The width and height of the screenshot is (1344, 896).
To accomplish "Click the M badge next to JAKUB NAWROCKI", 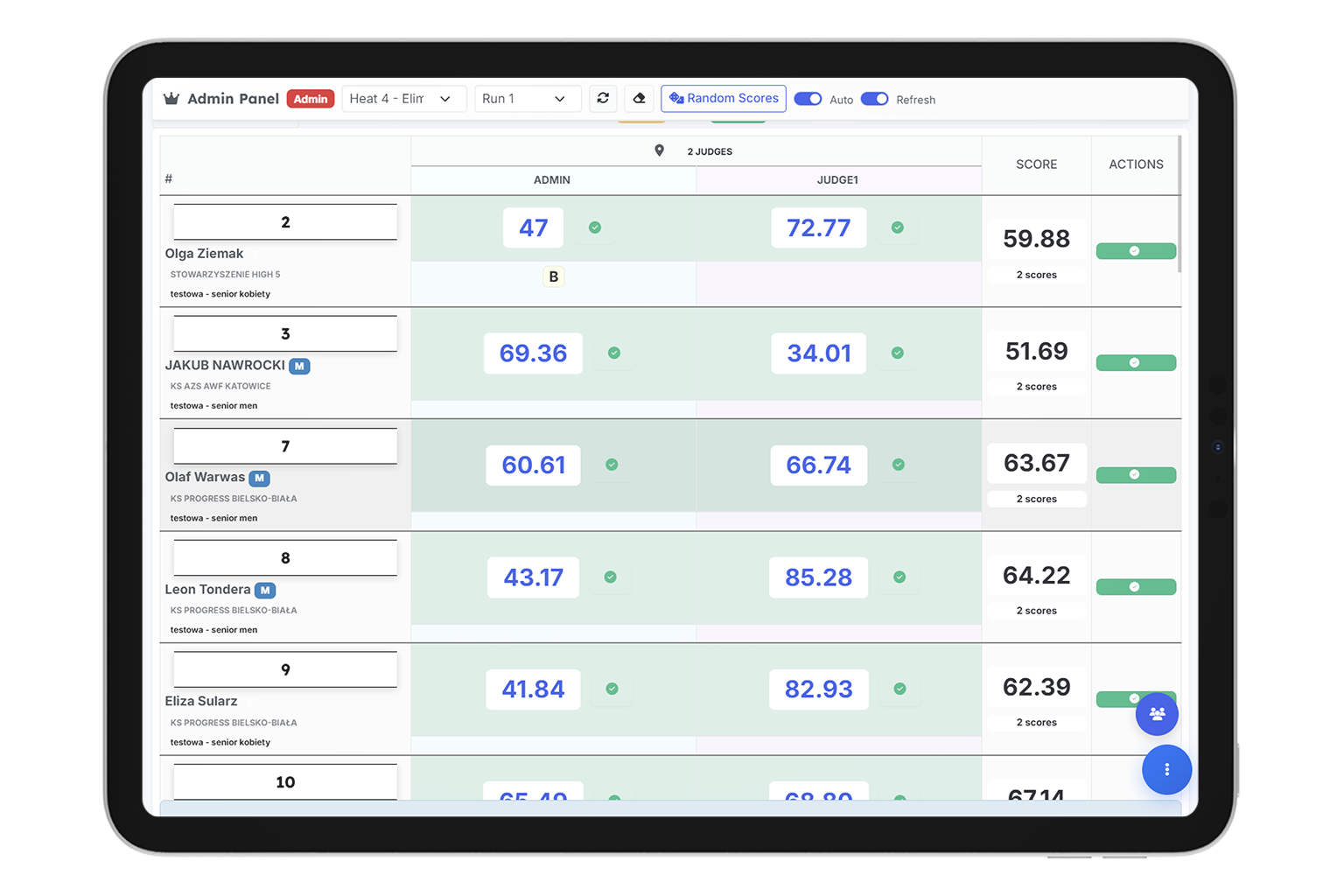I will coord(299,366).
